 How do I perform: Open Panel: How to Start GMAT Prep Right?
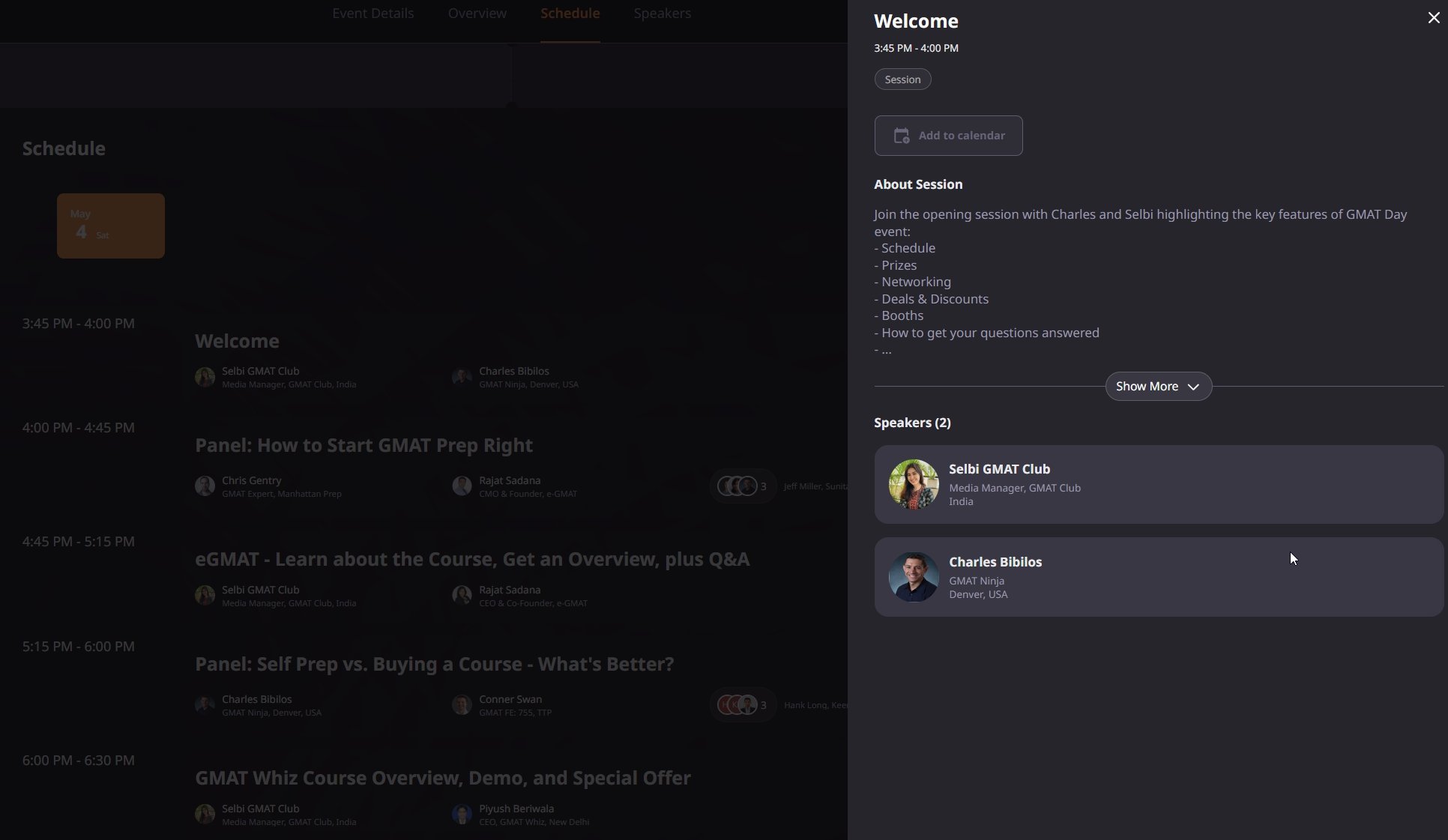coord(363,445)
